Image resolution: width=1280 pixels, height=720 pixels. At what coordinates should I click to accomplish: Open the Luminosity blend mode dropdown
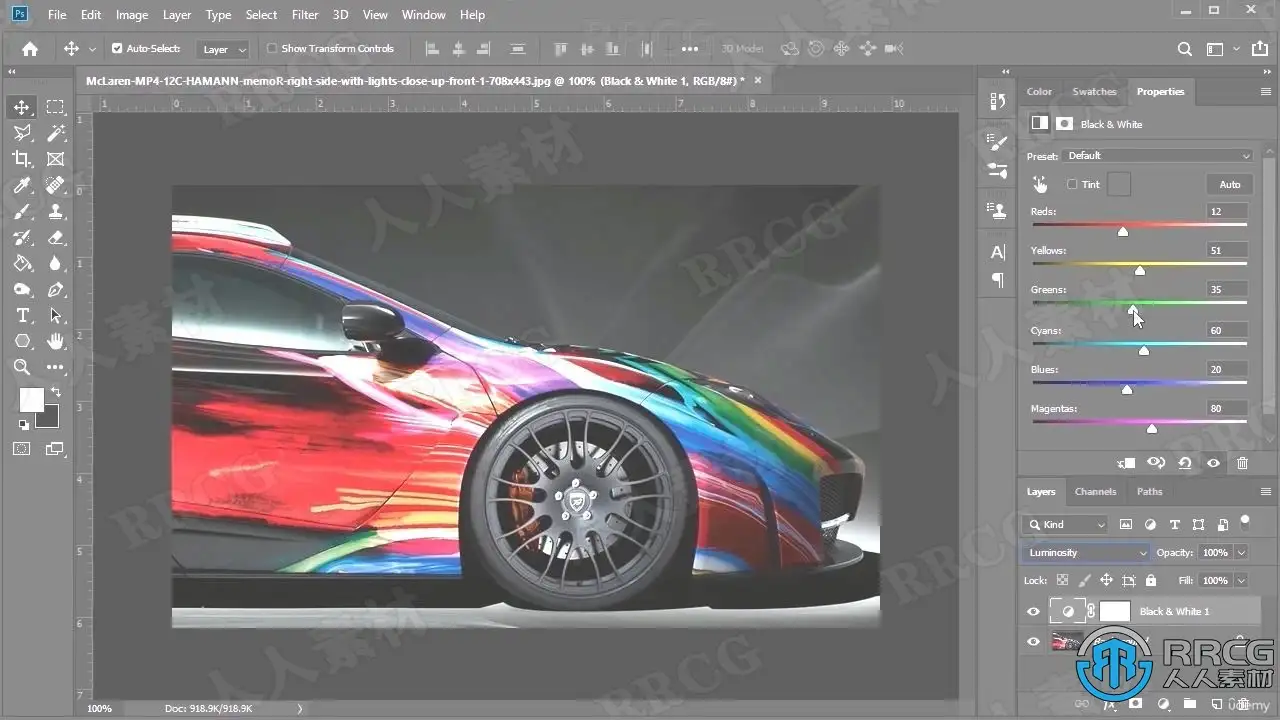[1086, 552]
